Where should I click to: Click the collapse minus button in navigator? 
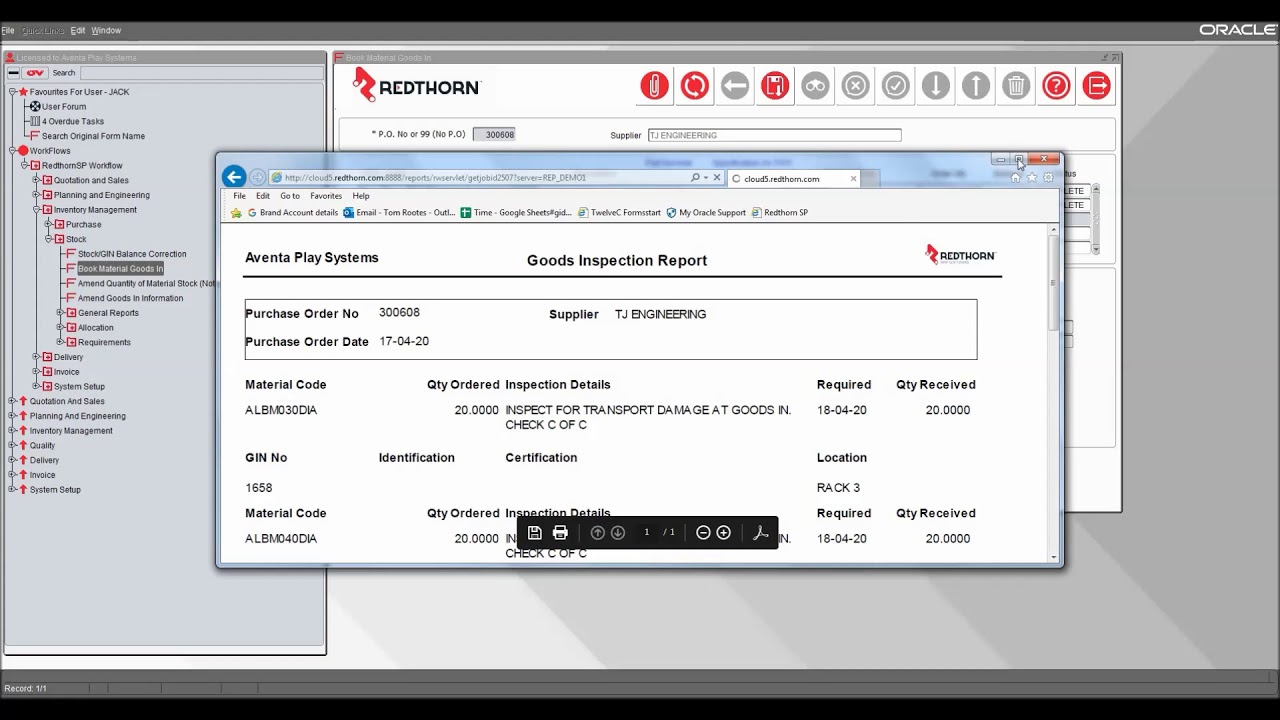pos(13,73)
